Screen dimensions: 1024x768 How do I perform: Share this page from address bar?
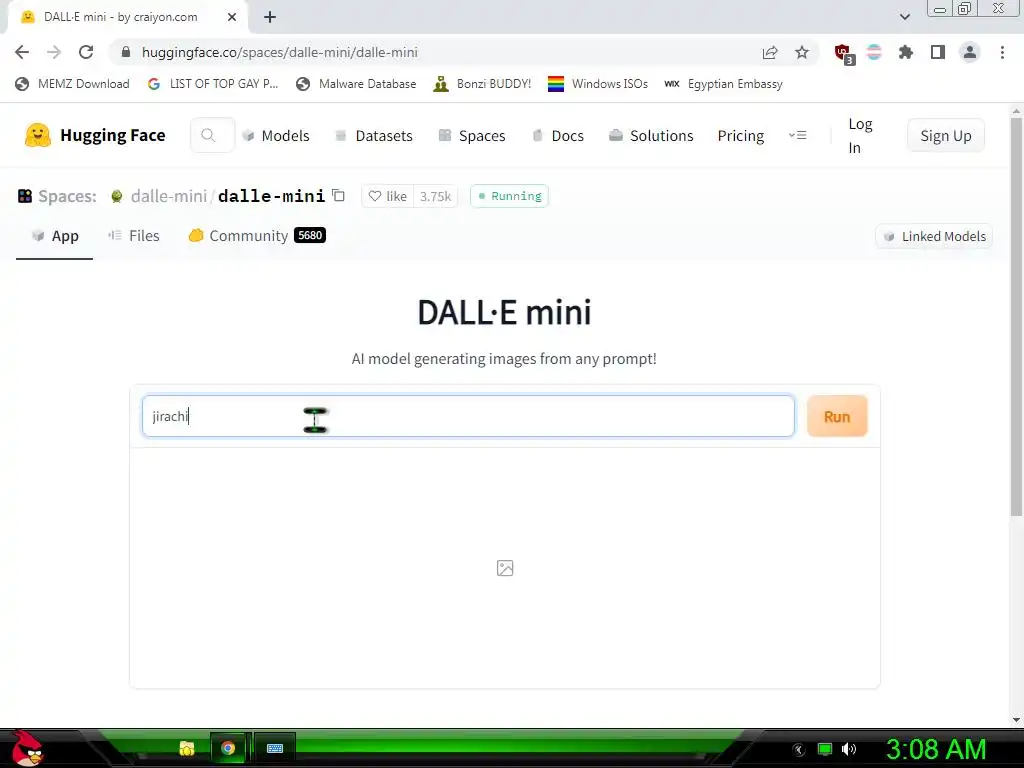[770, 52]
